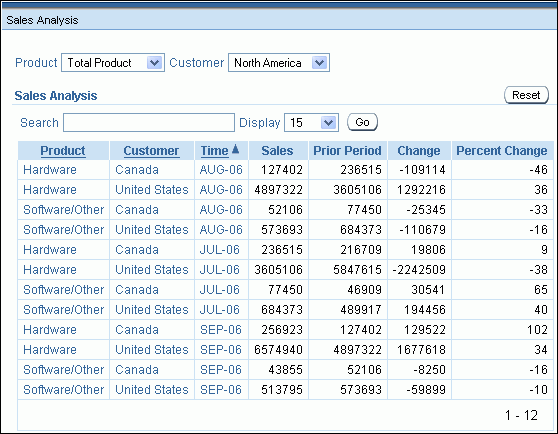Sort by the Customer column header
558x434 pixels.
[x=151, y=151]
